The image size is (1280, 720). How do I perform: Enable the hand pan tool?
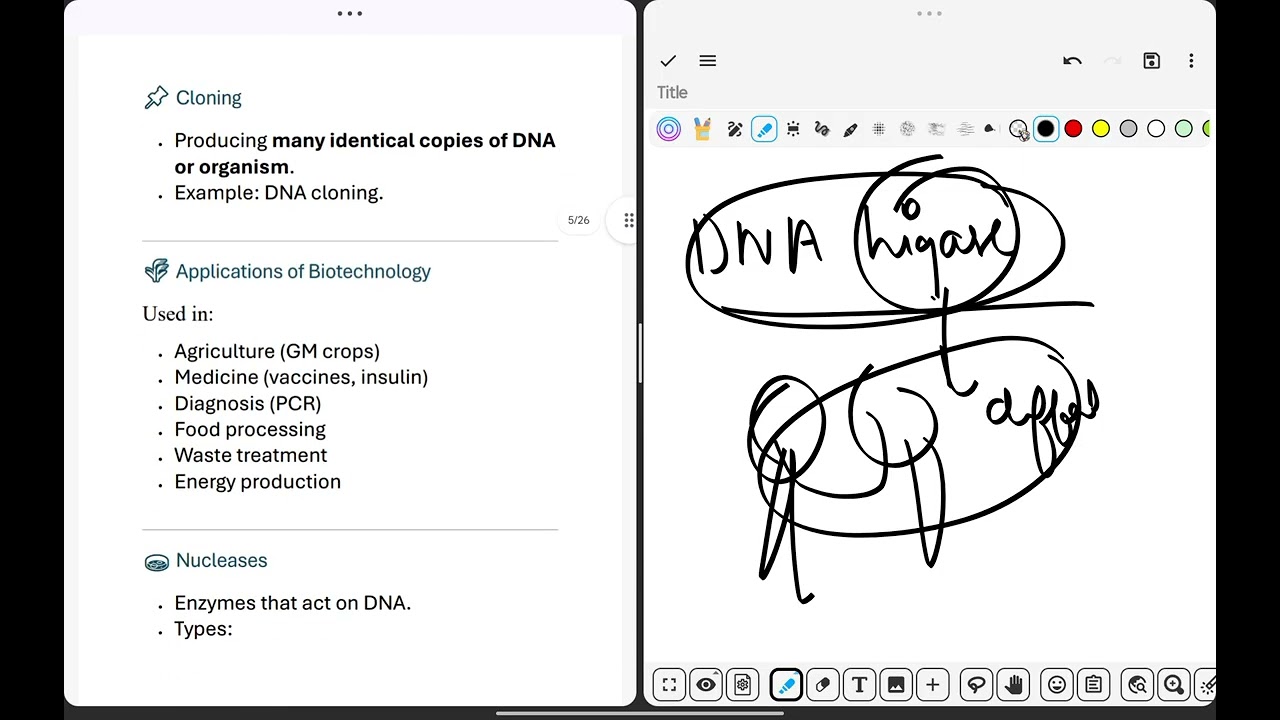tap(1014, 685)
